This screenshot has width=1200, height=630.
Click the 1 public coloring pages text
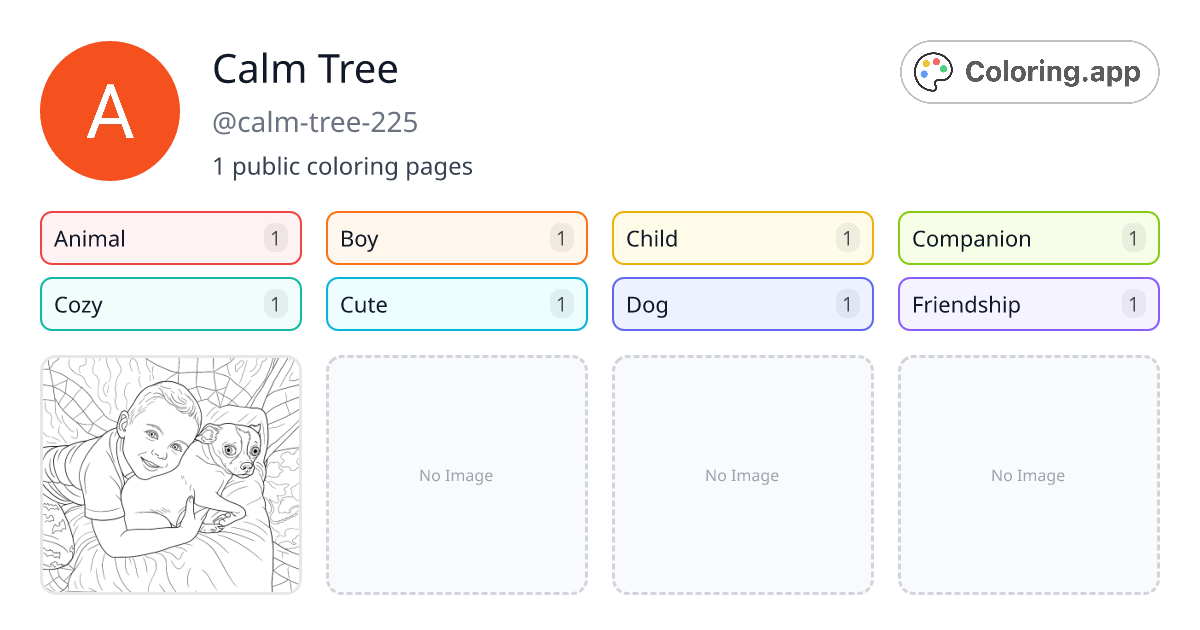342,166
